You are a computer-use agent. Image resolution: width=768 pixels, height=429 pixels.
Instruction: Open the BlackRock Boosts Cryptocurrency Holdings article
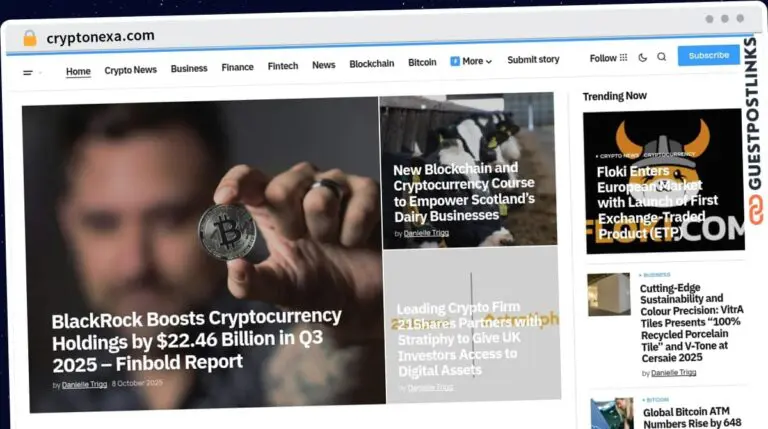click(196, 340)
